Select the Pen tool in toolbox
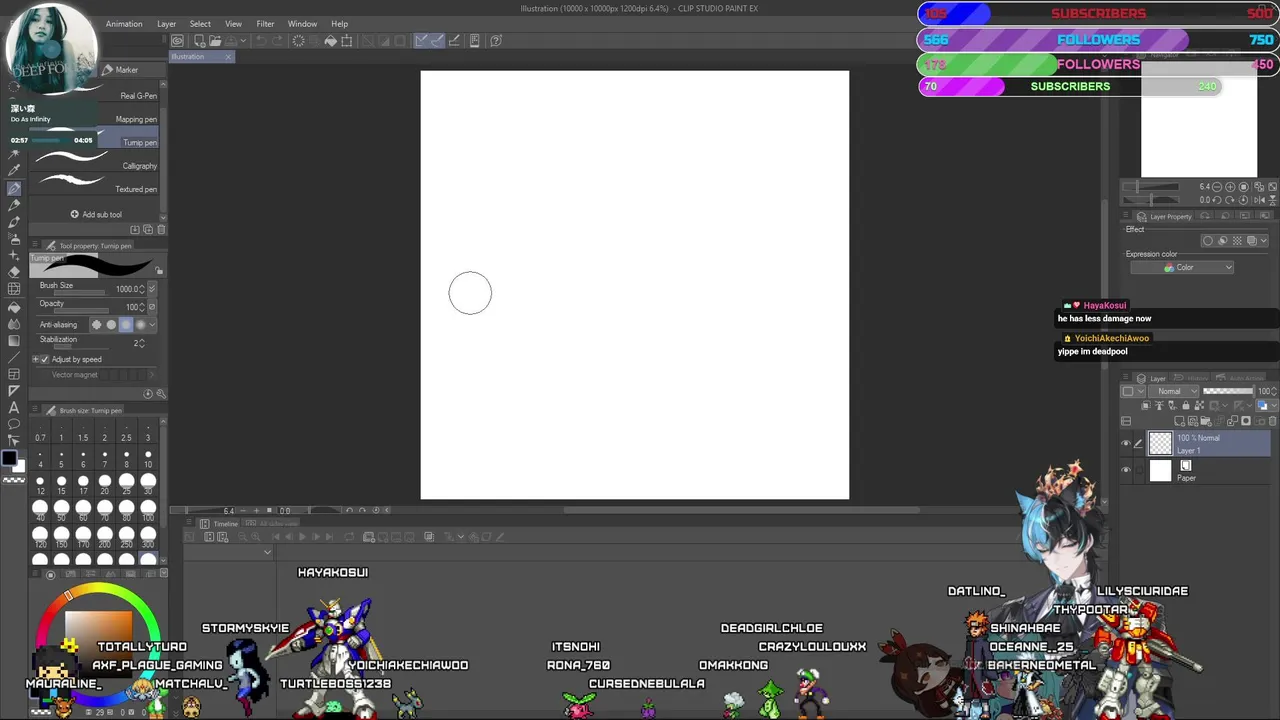1280x720 pixels. tap(14, 188)
